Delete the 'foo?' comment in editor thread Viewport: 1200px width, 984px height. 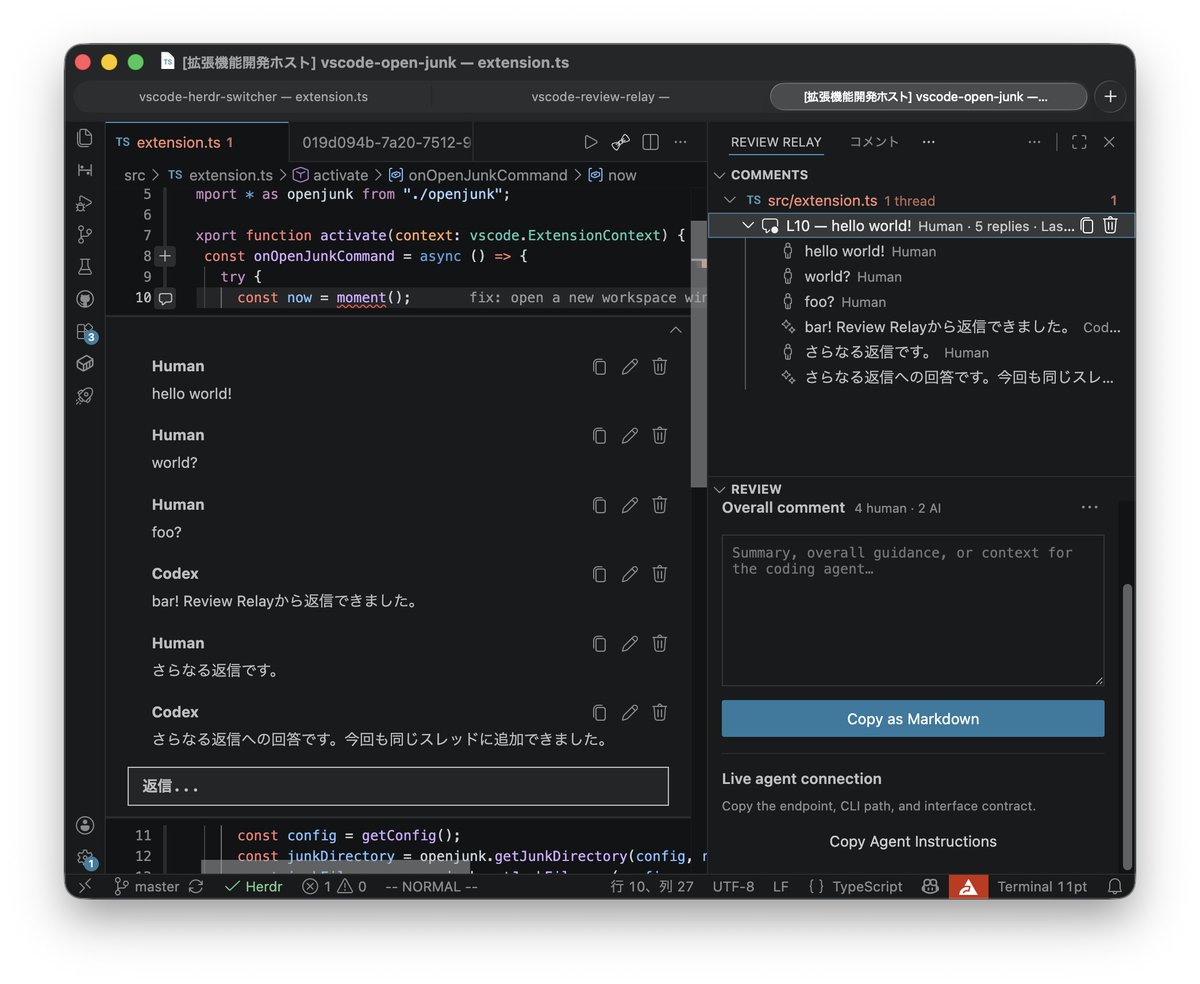(x=660, y=505)
